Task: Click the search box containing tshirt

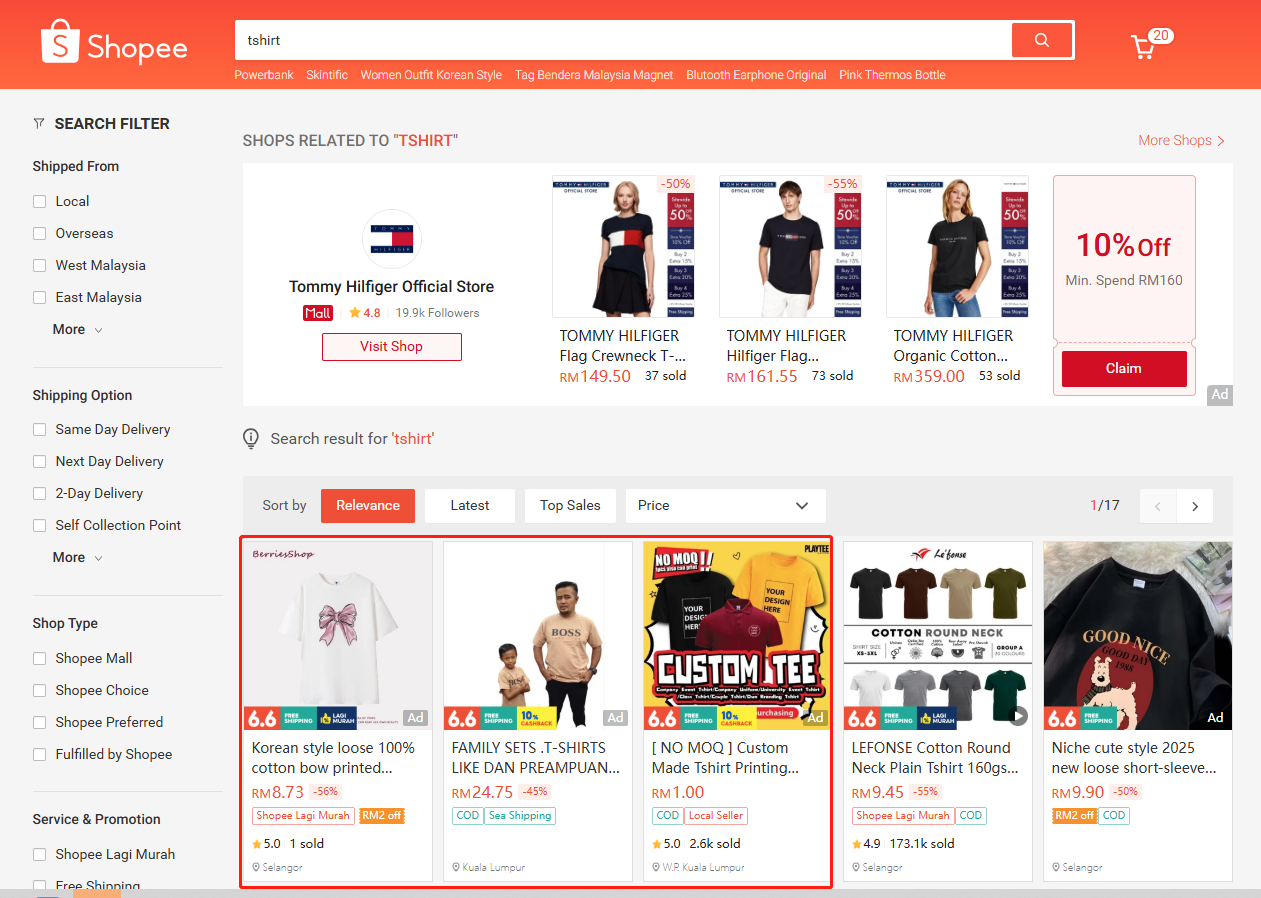Action: pyautogui.click(x=623, y=40)
